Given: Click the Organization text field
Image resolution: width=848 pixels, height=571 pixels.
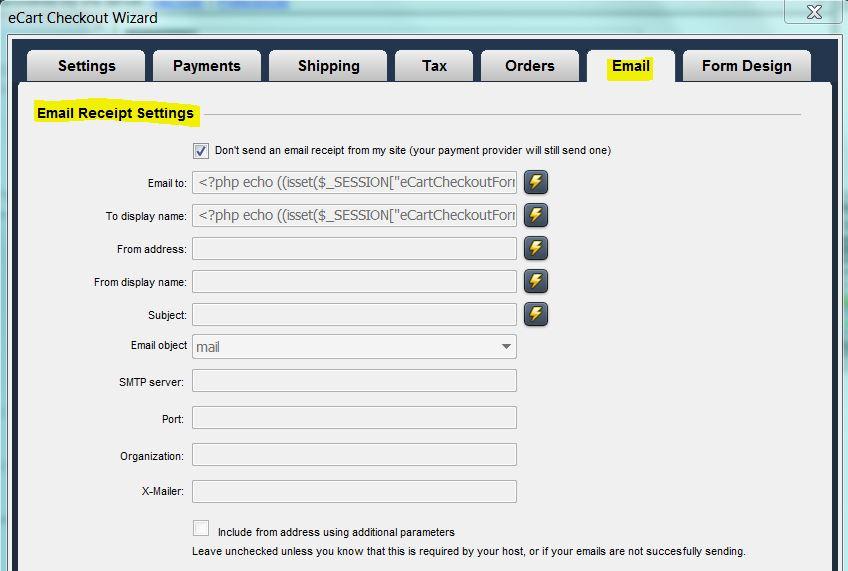Looking at the screenshot, I should [354, 455].
